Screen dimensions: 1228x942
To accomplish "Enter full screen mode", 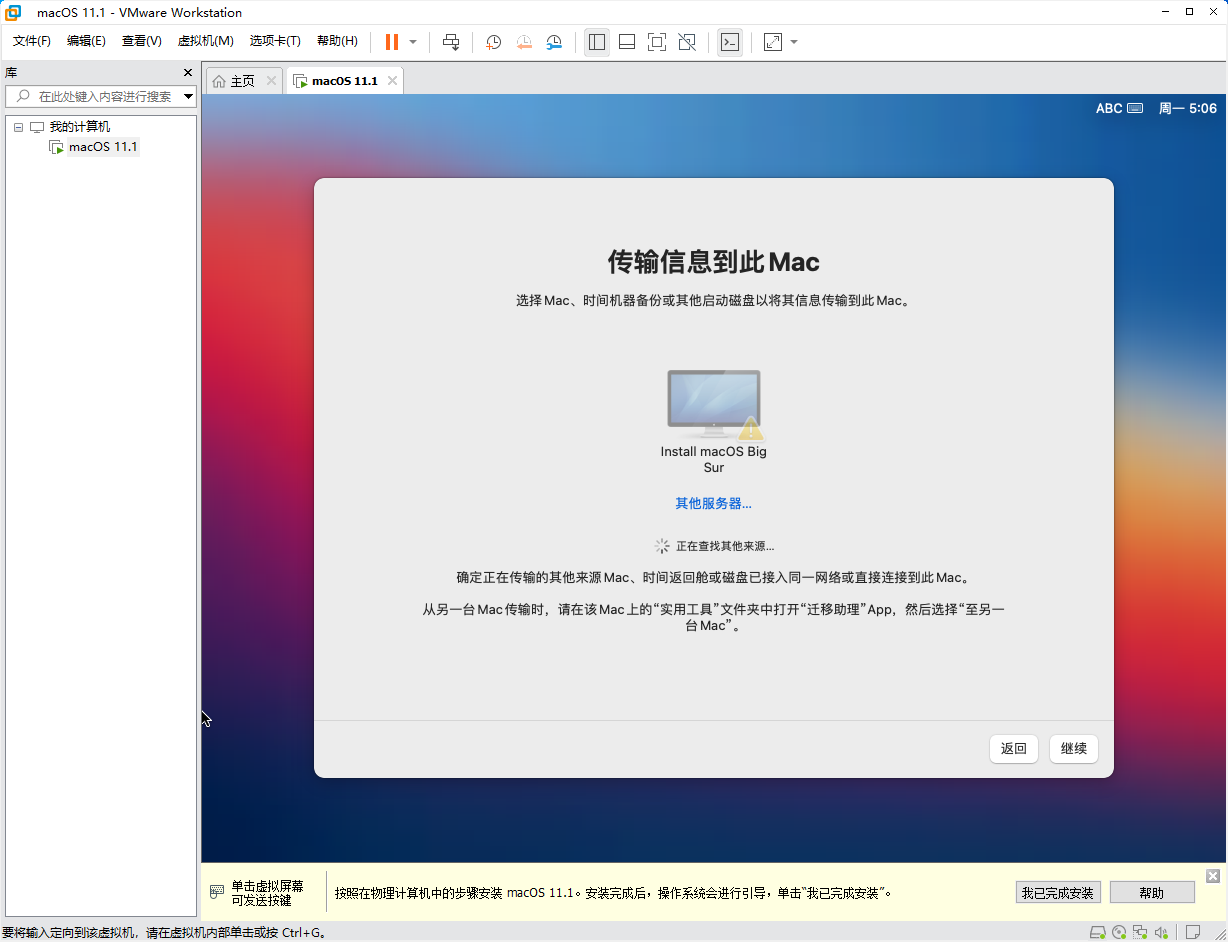I will (x=656, y=41).
